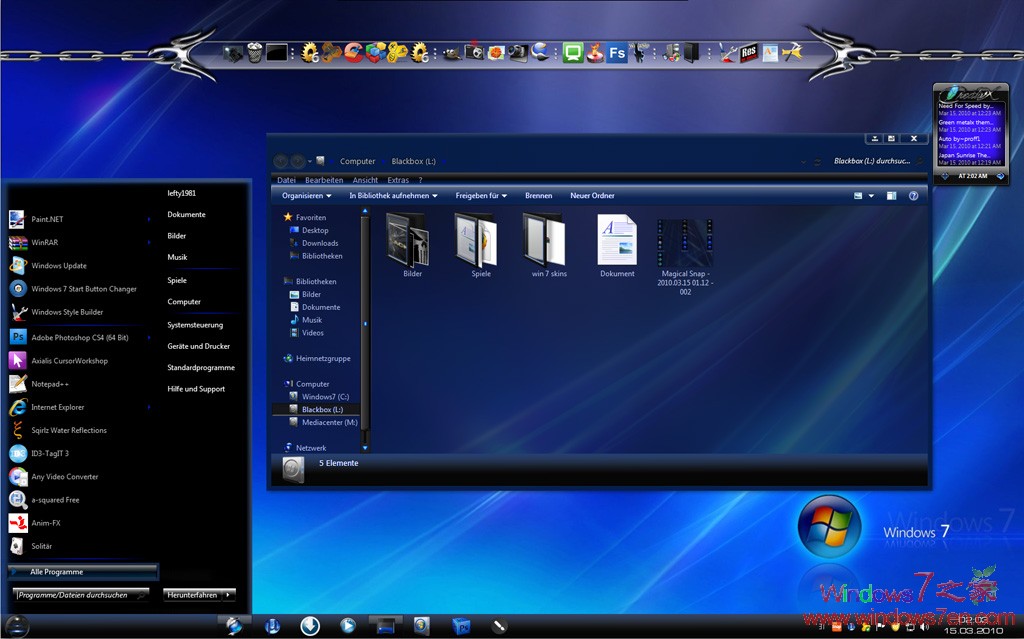The height and width of the screenshot is (639, 1024).
Task: Click the Neuer Ordner button
Action: (x=593, y=196)
